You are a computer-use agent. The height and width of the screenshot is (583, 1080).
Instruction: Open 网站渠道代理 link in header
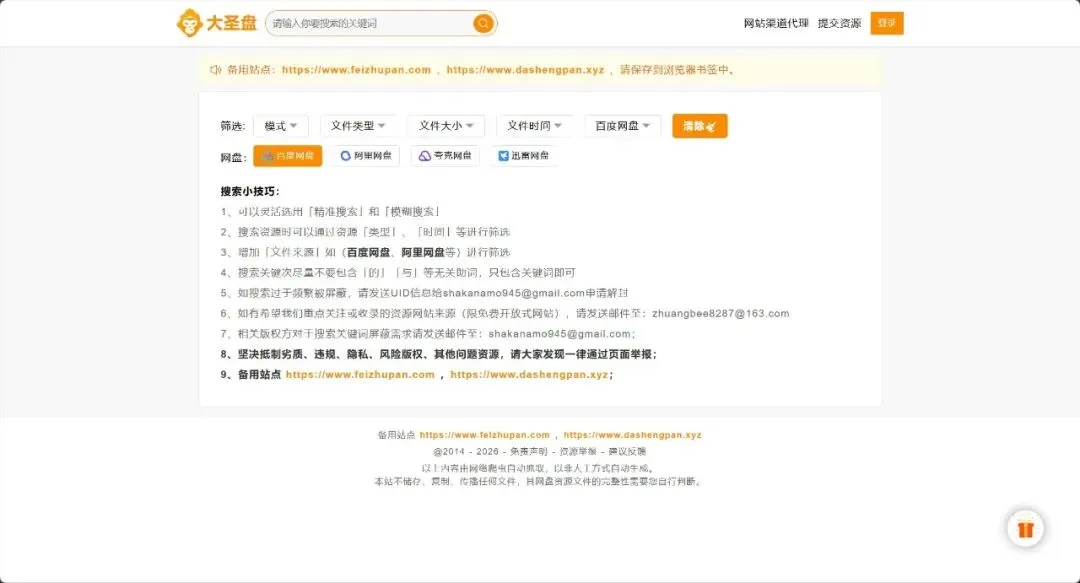(x=776, y=23)
